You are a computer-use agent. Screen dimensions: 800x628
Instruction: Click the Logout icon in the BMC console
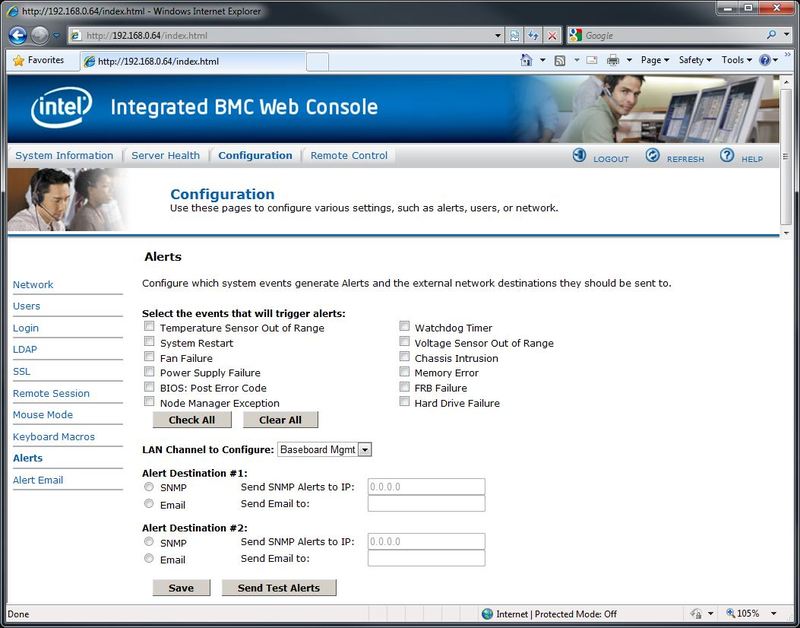click(x=580, y=156)
